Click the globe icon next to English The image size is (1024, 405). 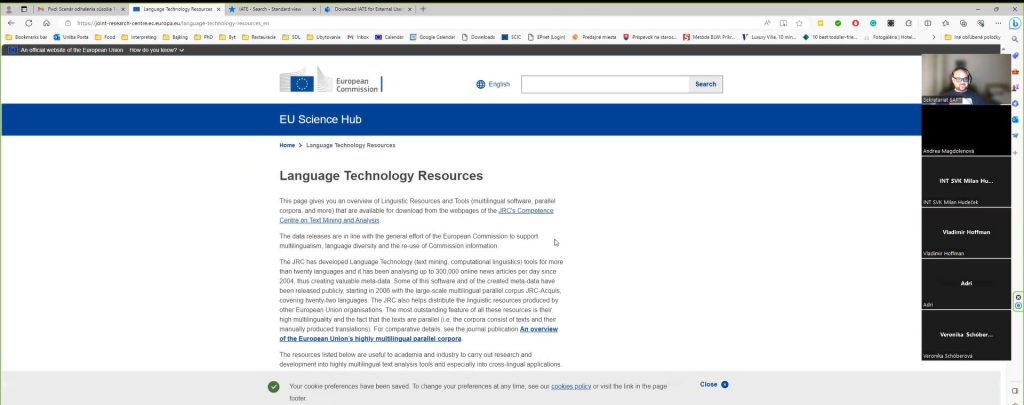click(481, 84)
